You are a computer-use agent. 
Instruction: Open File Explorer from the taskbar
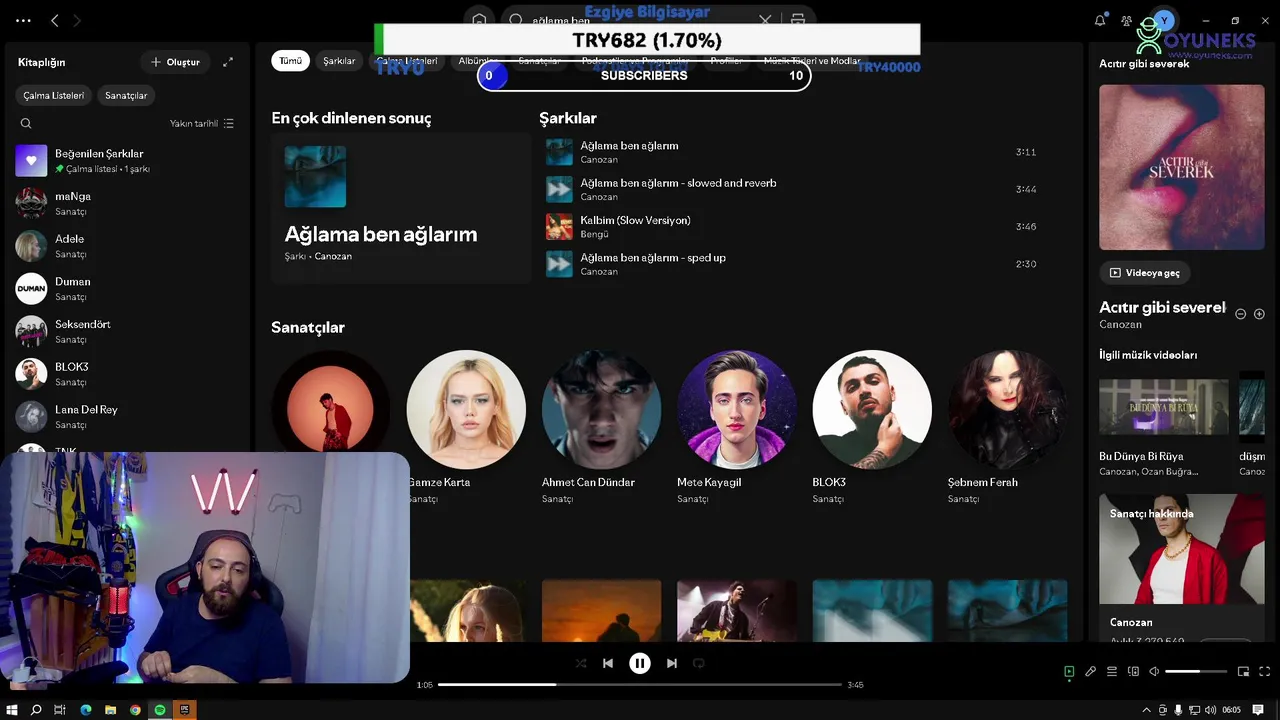click(x=110, y=710)
